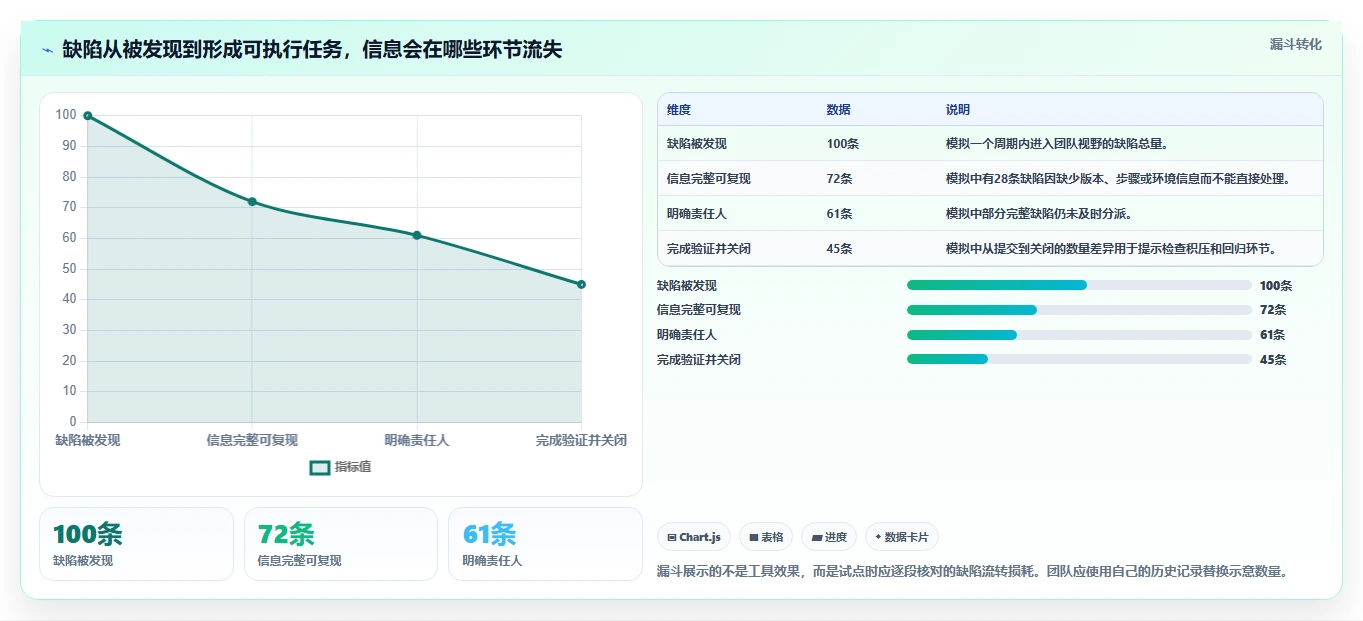
Task: Select the 数据卡片 tag
Action: 902,537
